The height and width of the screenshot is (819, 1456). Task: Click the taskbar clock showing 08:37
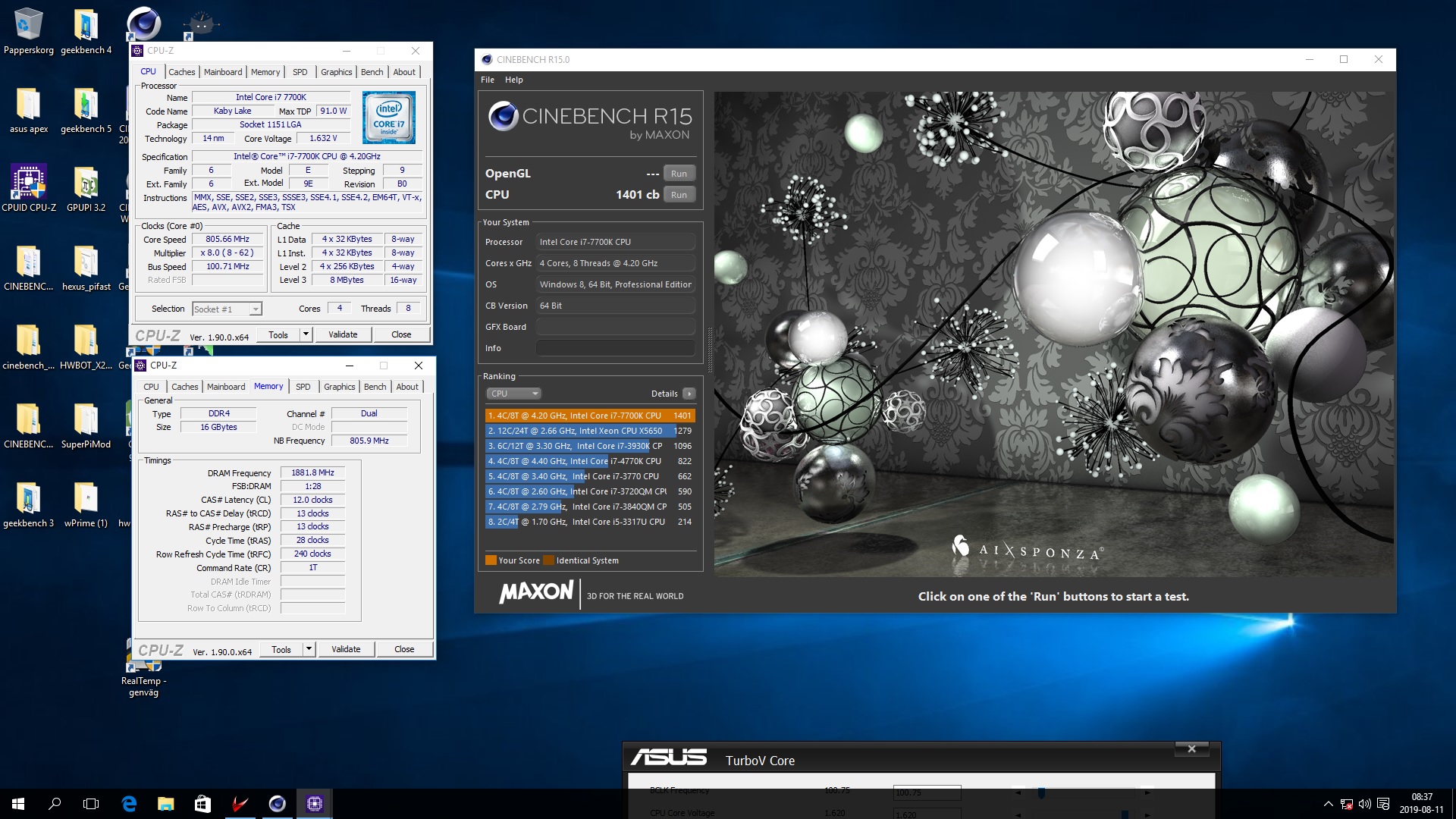click(1422, 804)
